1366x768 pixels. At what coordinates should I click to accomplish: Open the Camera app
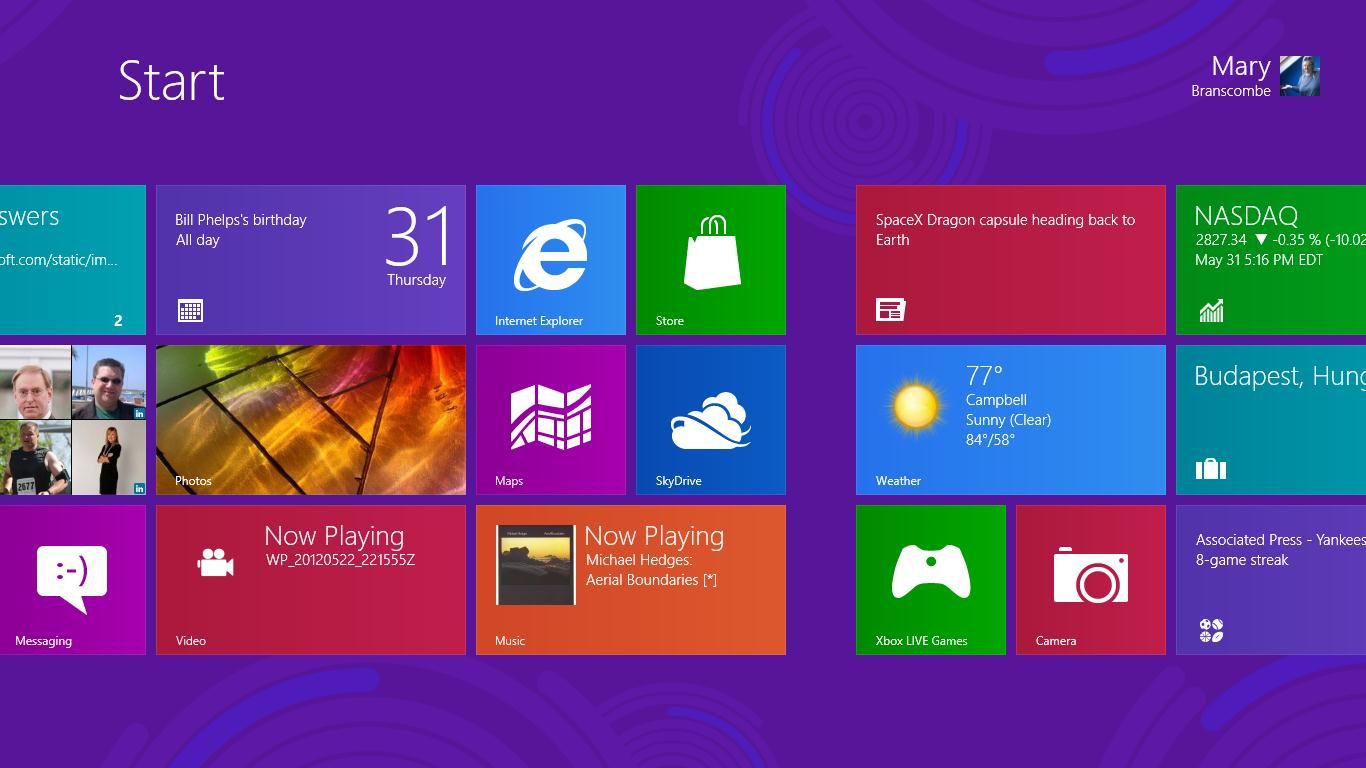point(1091,578)
